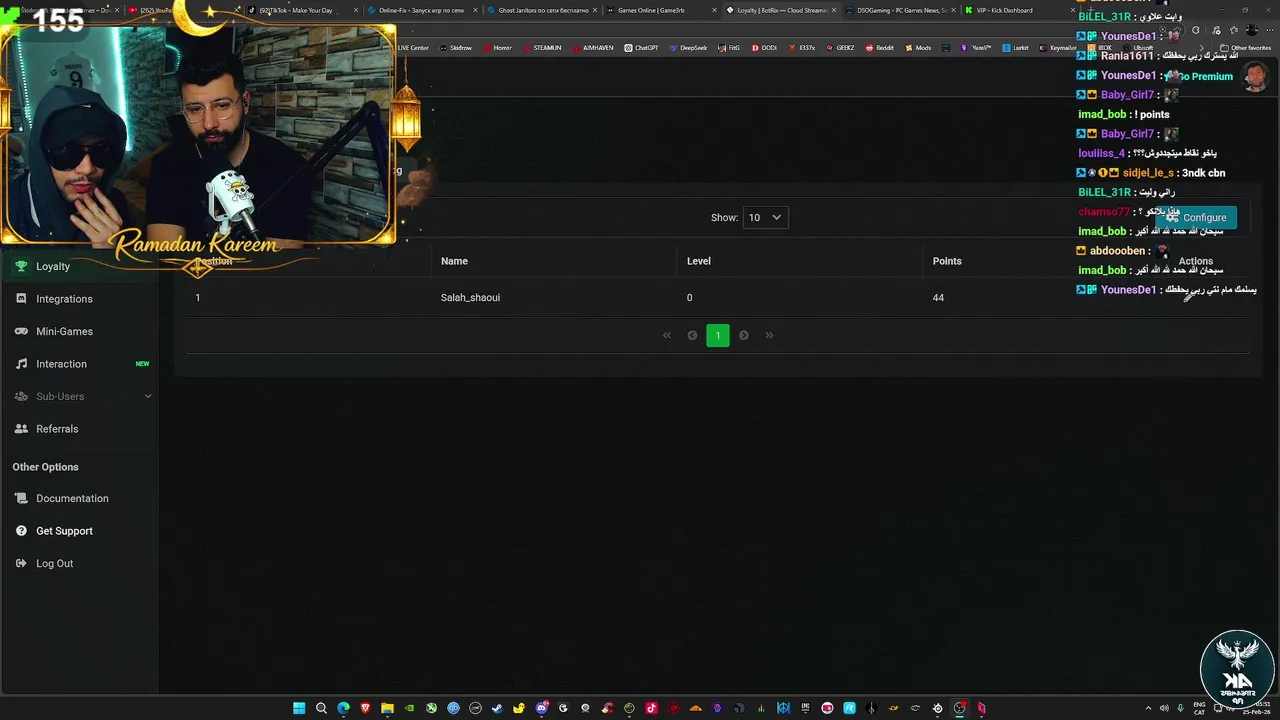Screen dimensions: 1280x720
Task: Click the Log Out link
Action: (80, 563)
